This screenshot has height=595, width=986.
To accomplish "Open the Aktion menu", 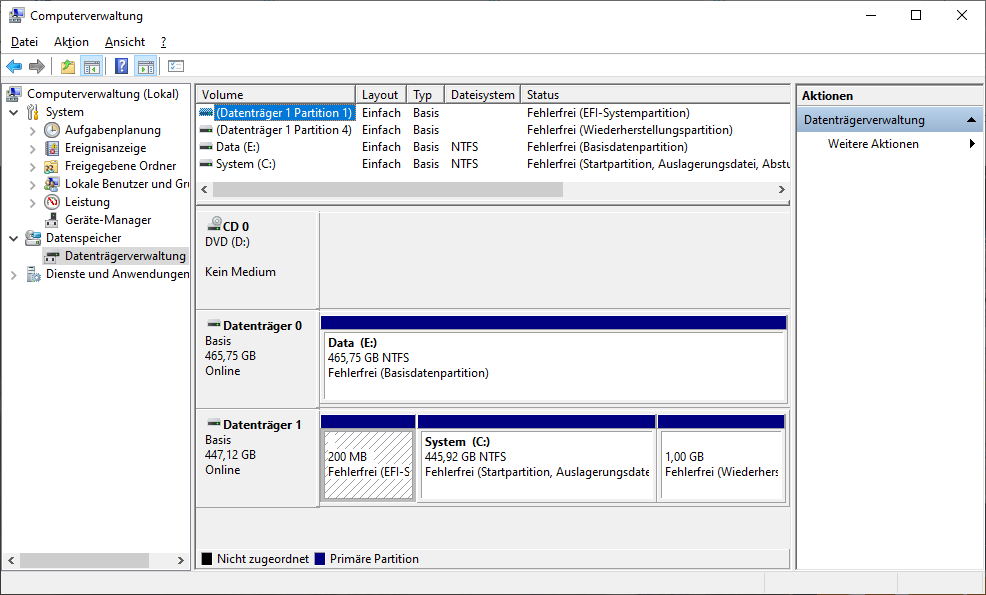I will tap(71, 42).
